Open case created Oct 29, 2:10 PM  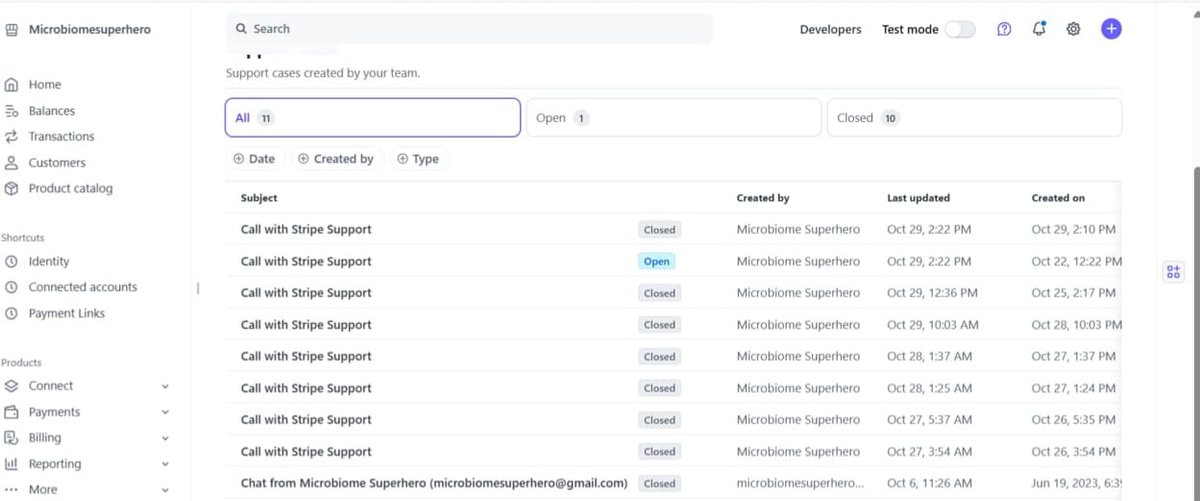673,229
